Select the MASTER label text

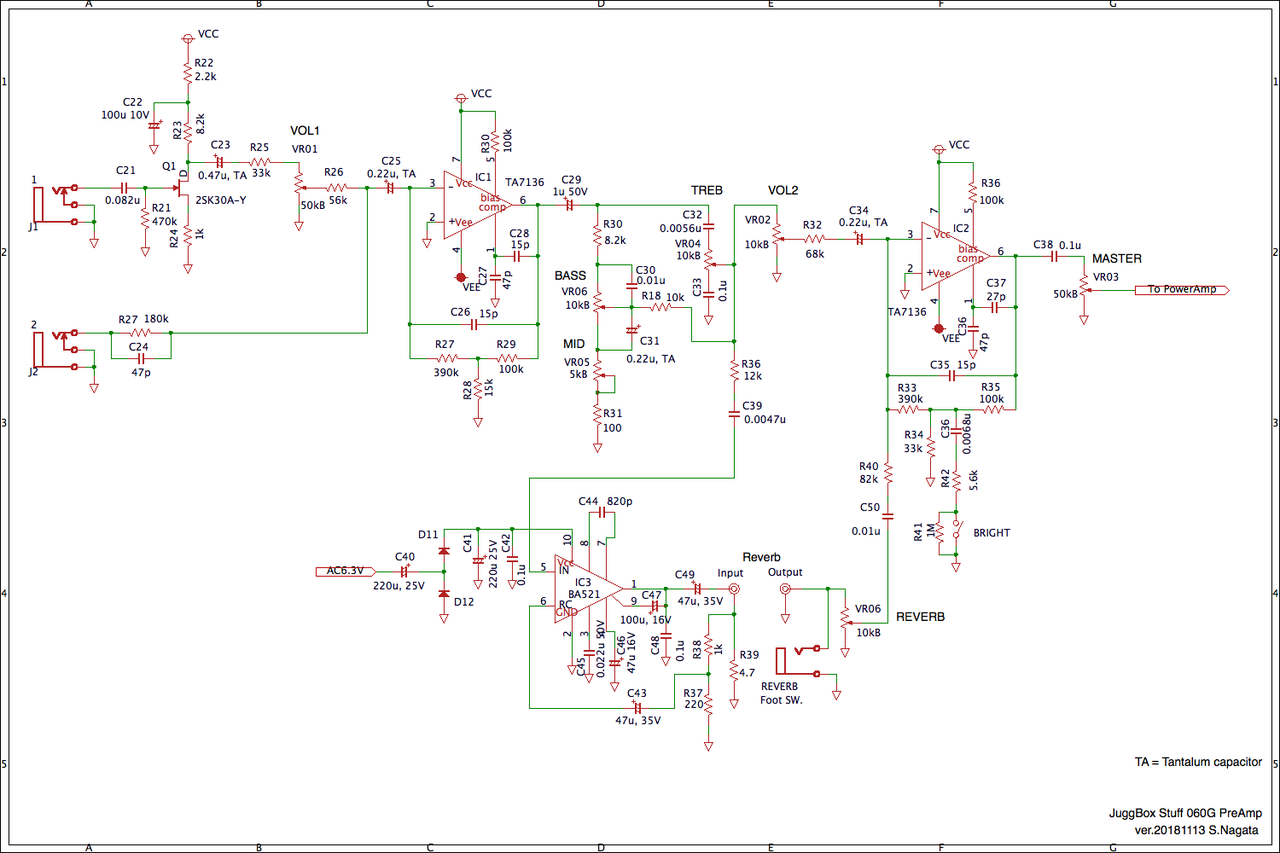point(1117,259)
